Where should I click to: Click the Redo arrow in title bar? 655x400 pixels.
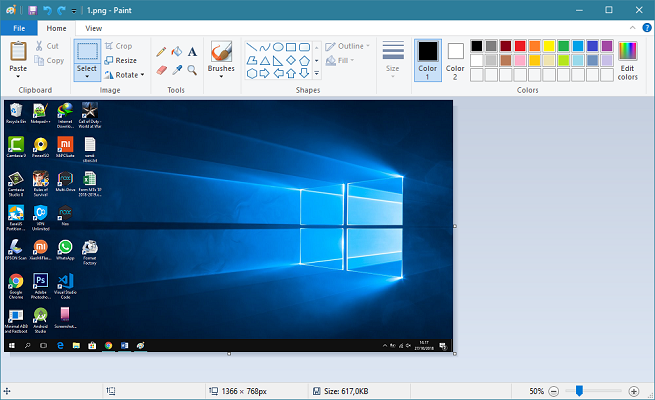61,10
